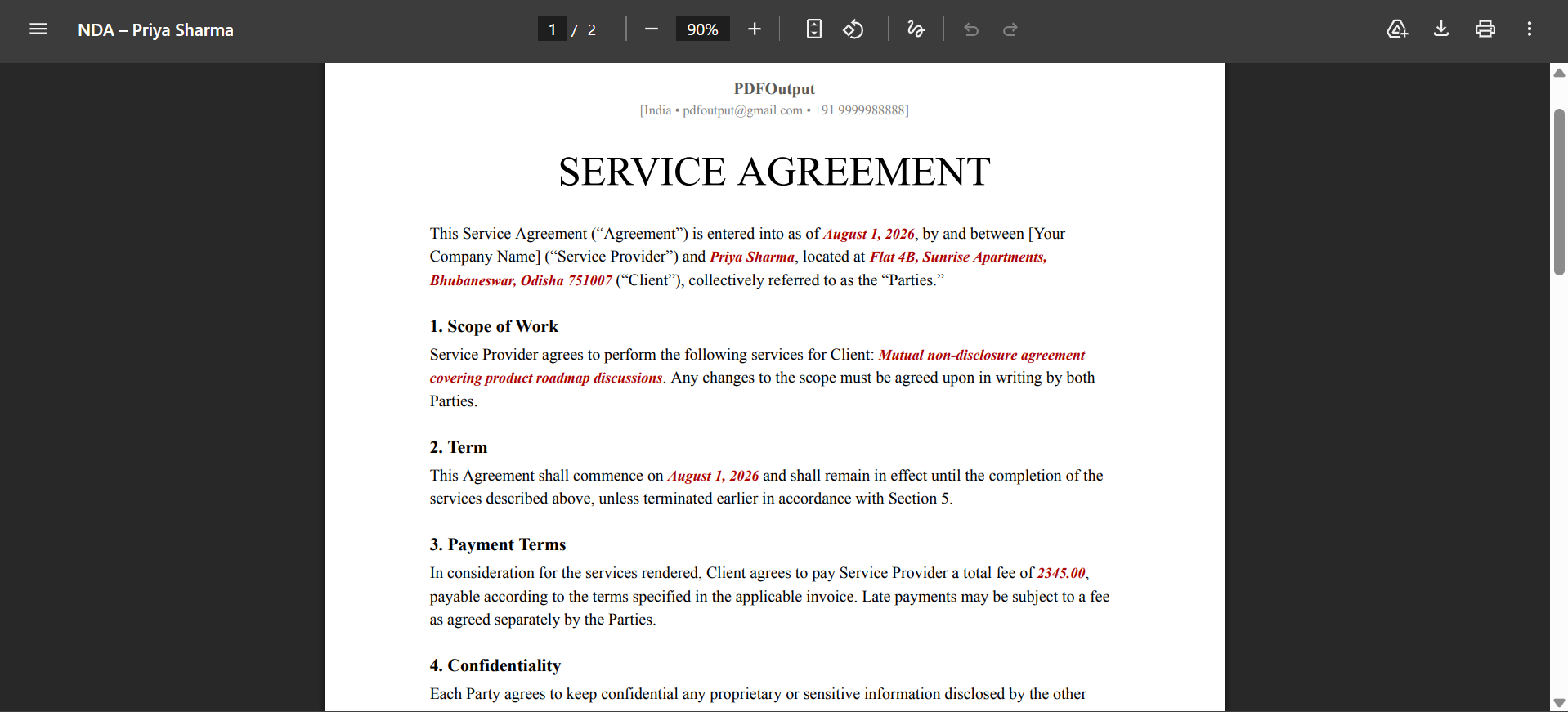Click 'Flat 4B, Sunrise Apartments,' address text
Image resolution: width=1568 pixels, height=712 pixels.
(x=958, y=257)
